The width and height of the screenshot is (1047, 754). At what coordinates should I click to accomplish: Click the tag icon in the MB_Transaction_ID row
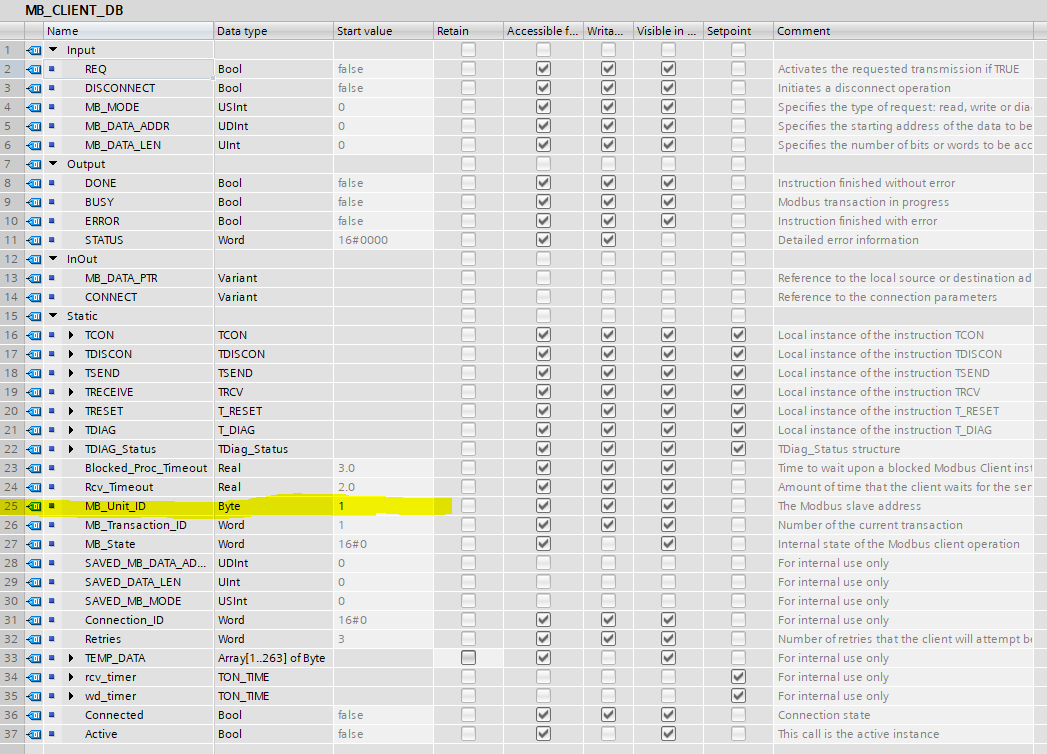[x=33, y=525]
